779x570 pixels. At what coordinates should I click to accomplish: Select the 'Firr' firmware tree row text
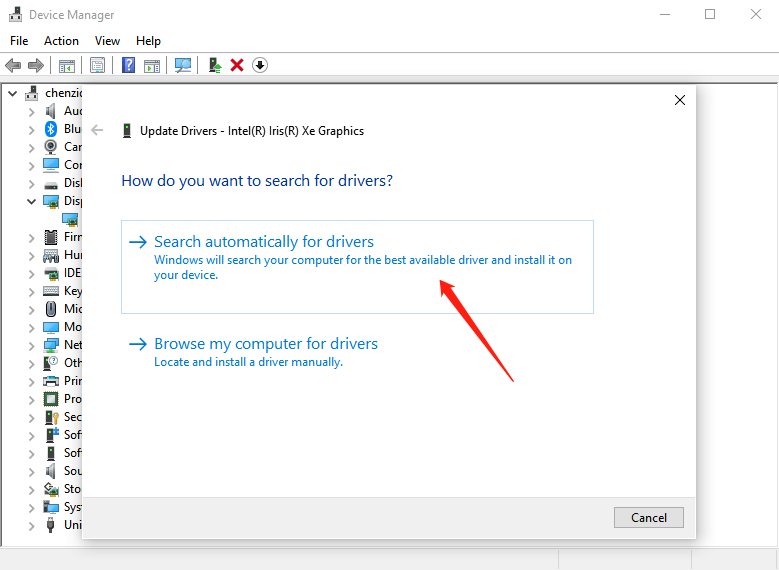[x=73, y=237]
